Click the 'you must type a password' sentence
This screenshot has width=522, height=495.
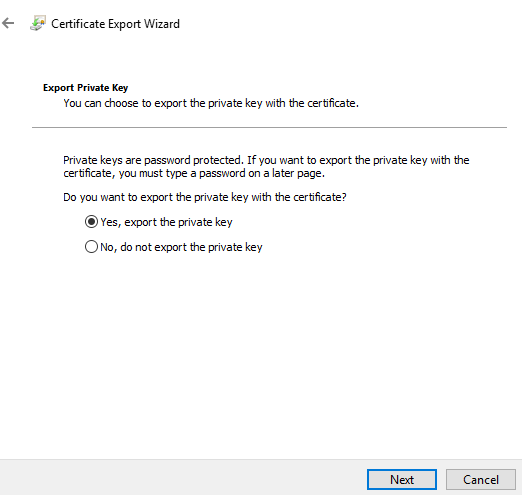click(222, 173)
